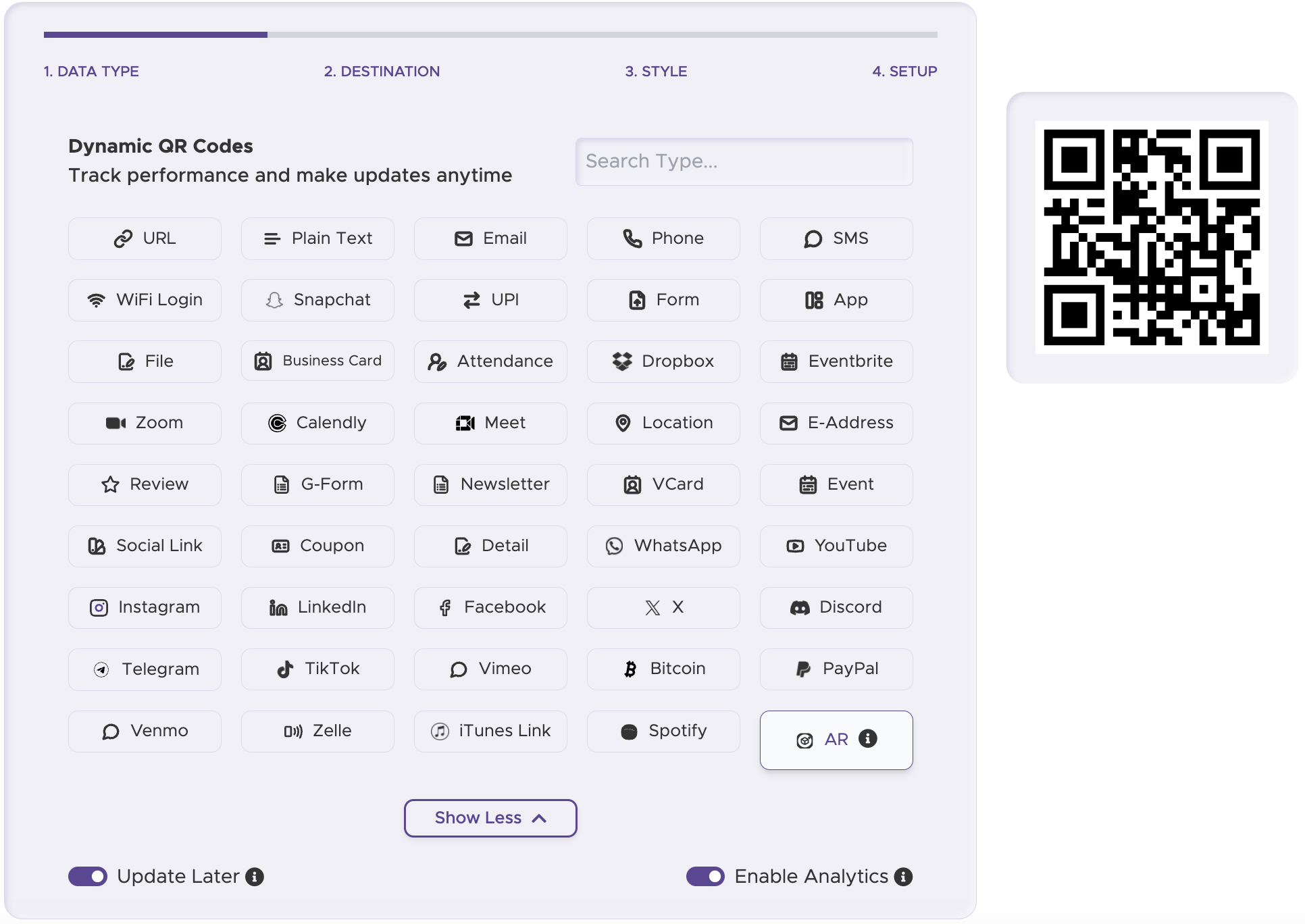
Task: Click the Discord controller icon
Action: pos(800,607)
